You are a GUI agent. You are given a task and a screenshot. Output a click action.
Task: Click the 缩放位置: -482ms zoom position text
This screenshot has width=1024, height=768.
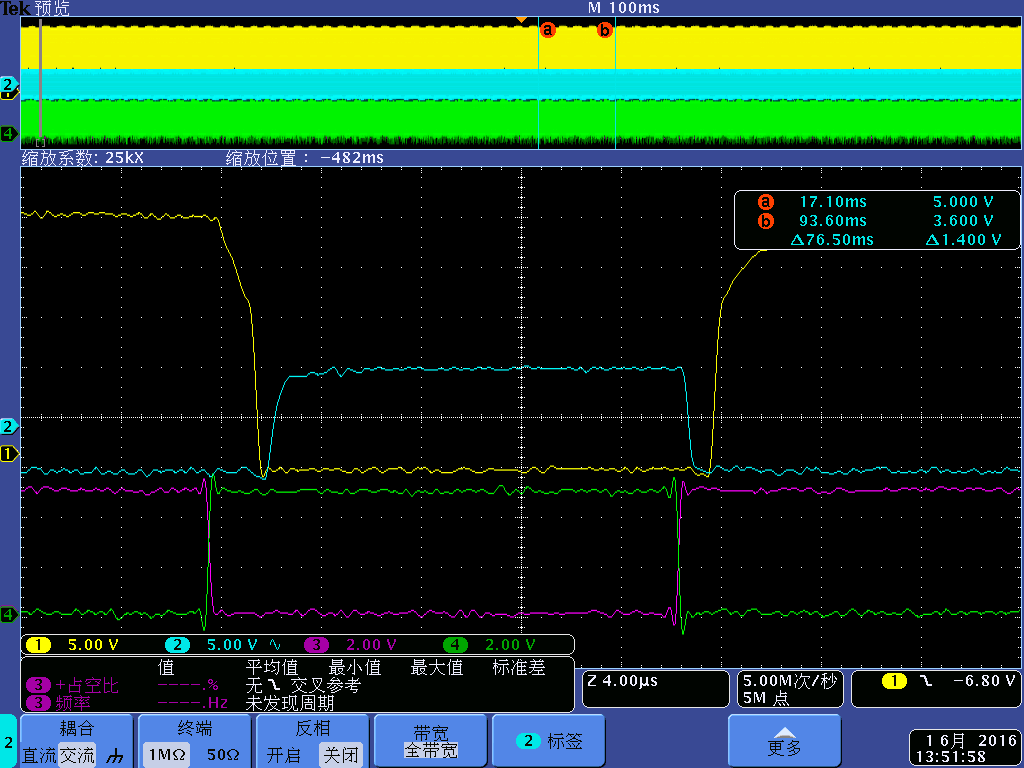pyautogui.click(x=305, y=157)
